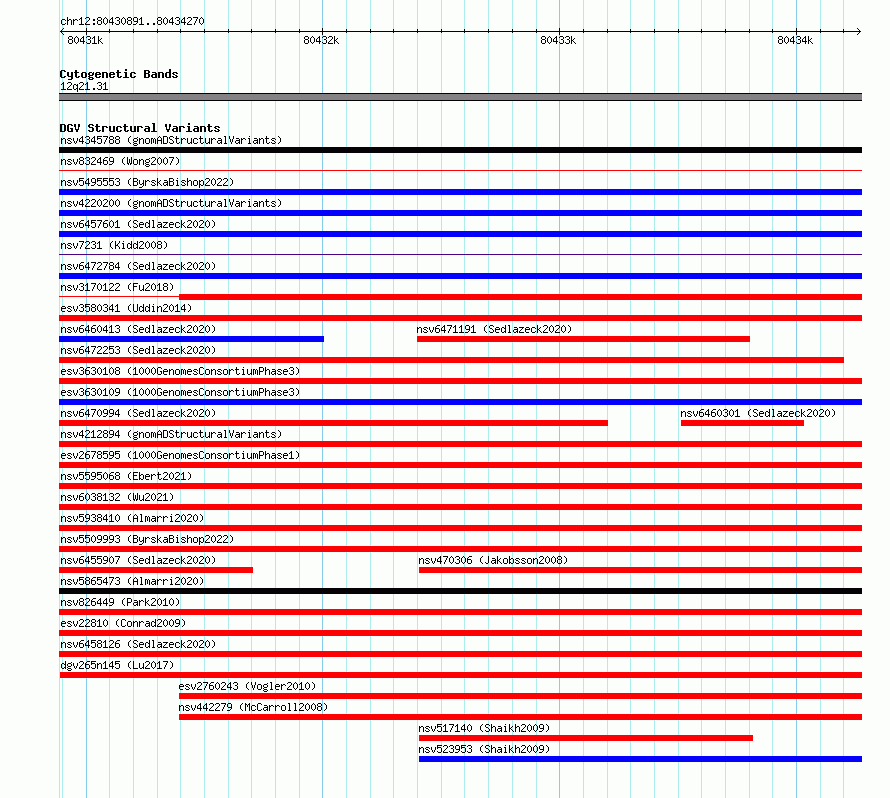Click dgv265n145 (Lu2017) label

117,665
